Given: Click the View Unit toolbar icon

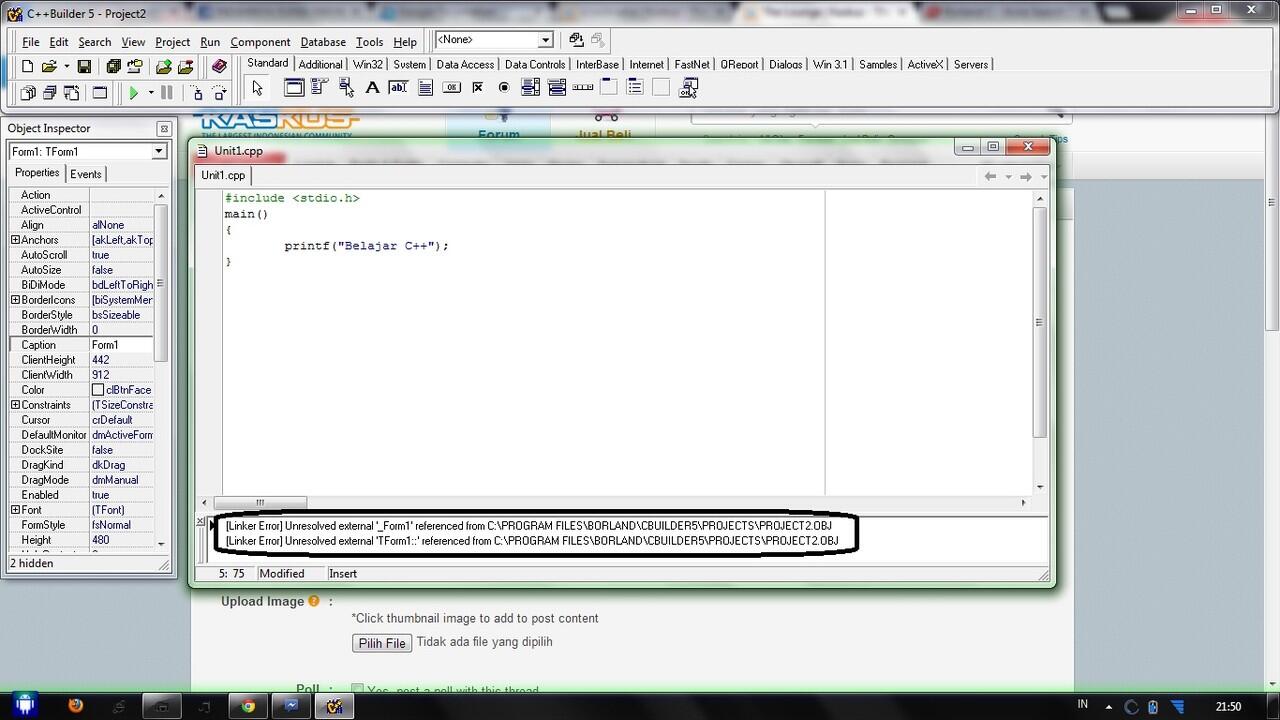Looking at the screenshot, I should click(28, 93).
